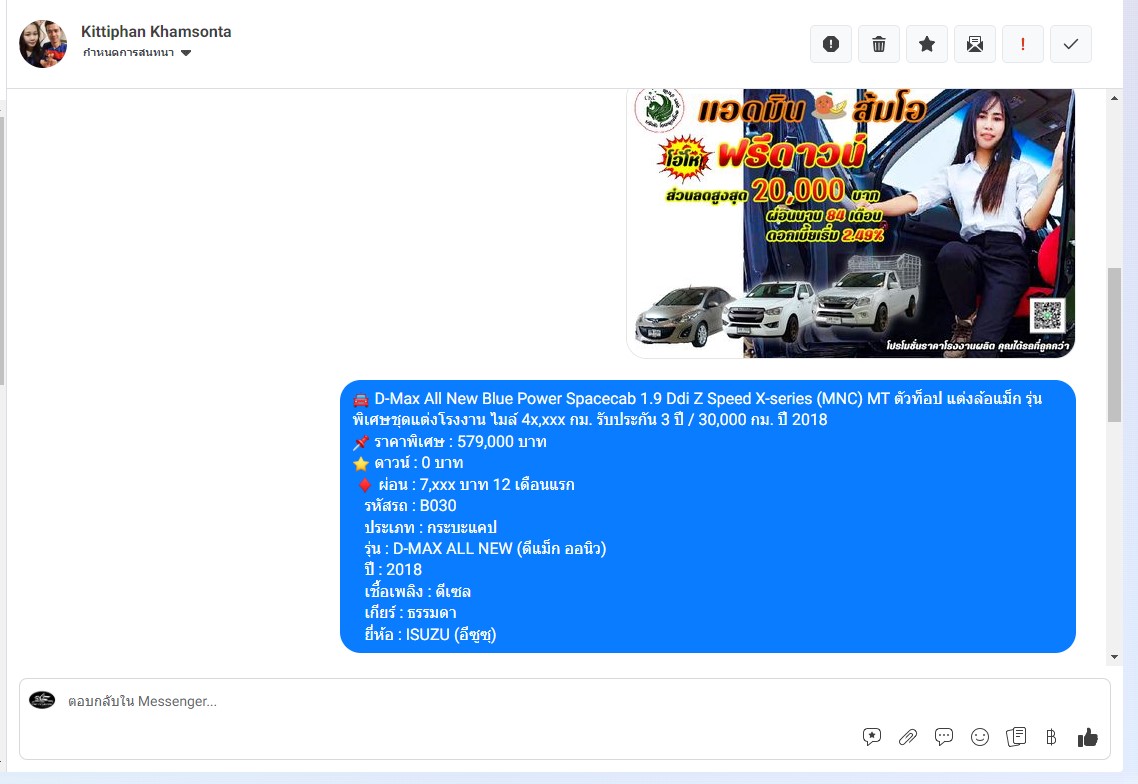The height and width of the screenshot is (784, 1138).
Task: Send a thumbs up like
Action: [x=1087, y=738]
